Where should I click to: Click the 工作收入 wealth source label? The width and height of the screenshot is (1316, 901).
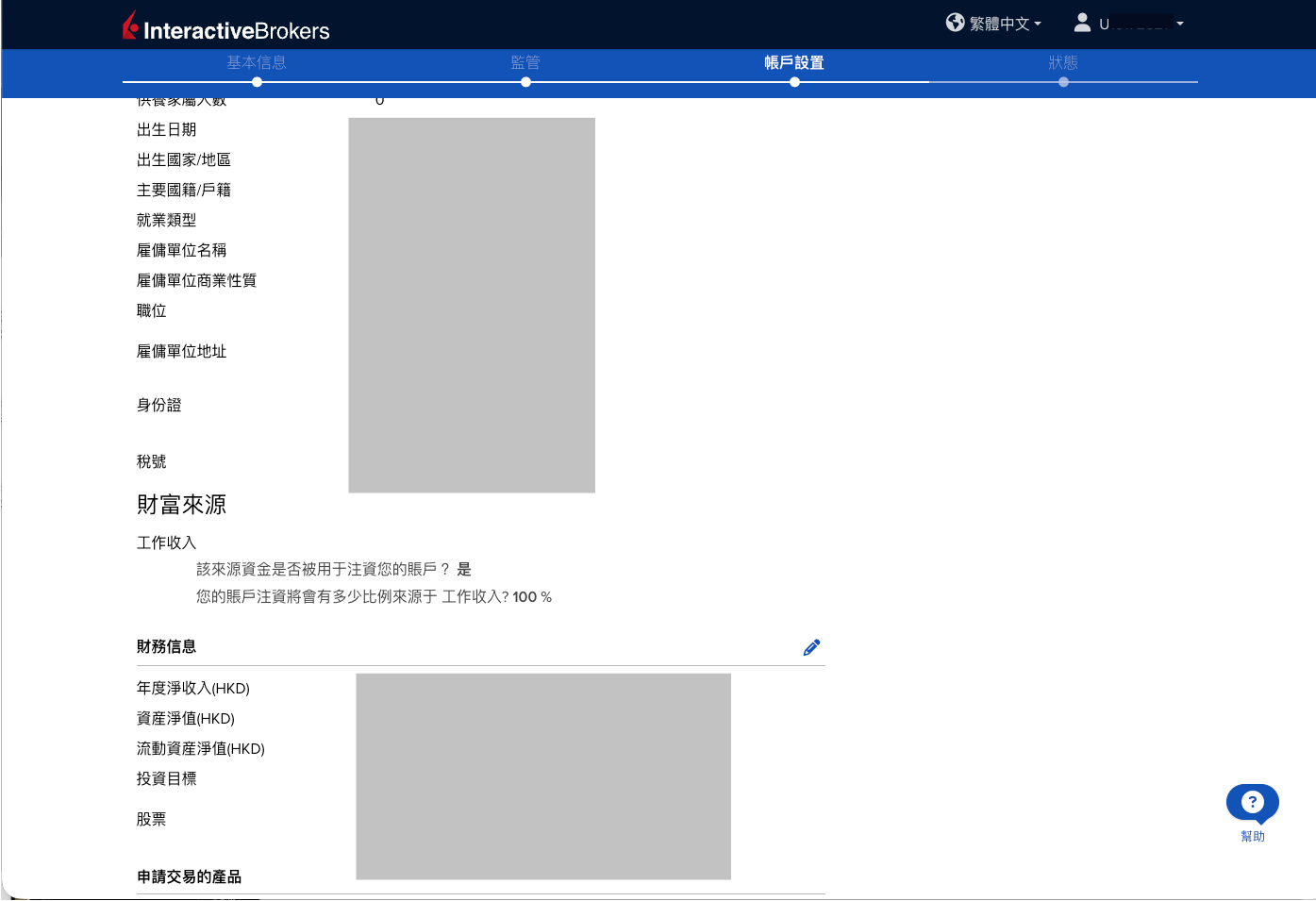click(x=167, y=542)
